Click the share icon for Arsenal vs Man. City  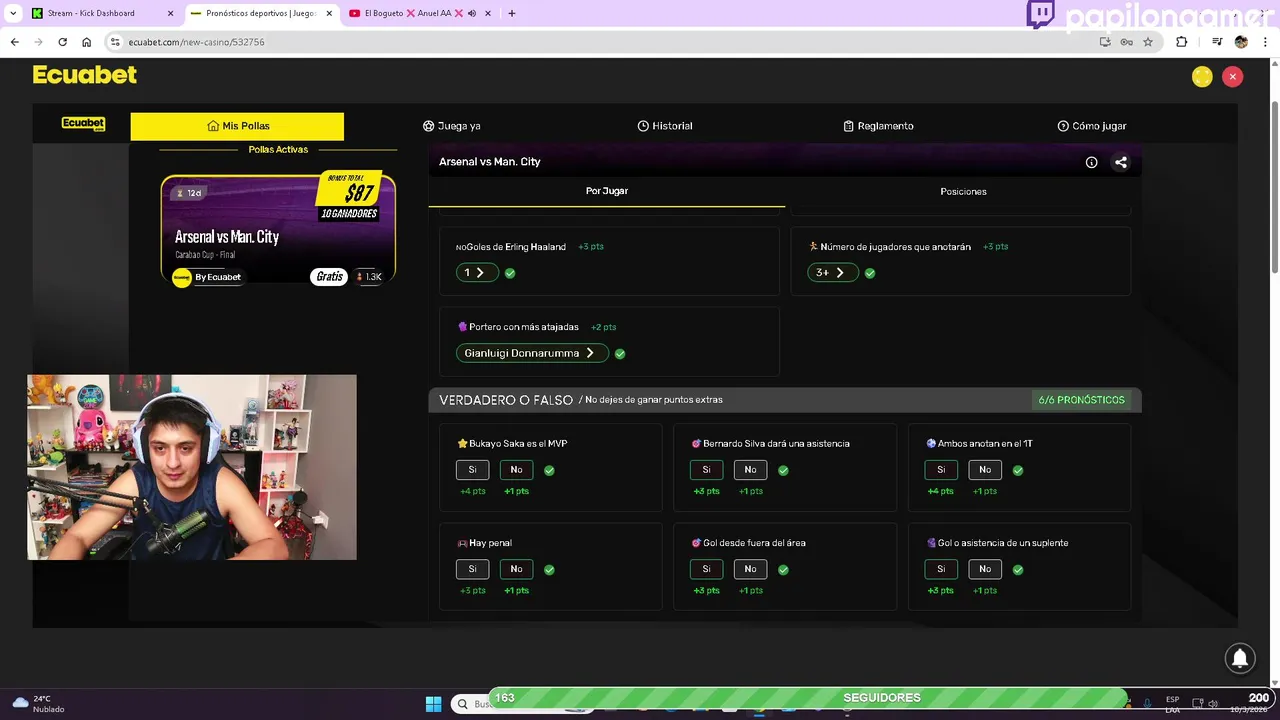(1121, 162)
